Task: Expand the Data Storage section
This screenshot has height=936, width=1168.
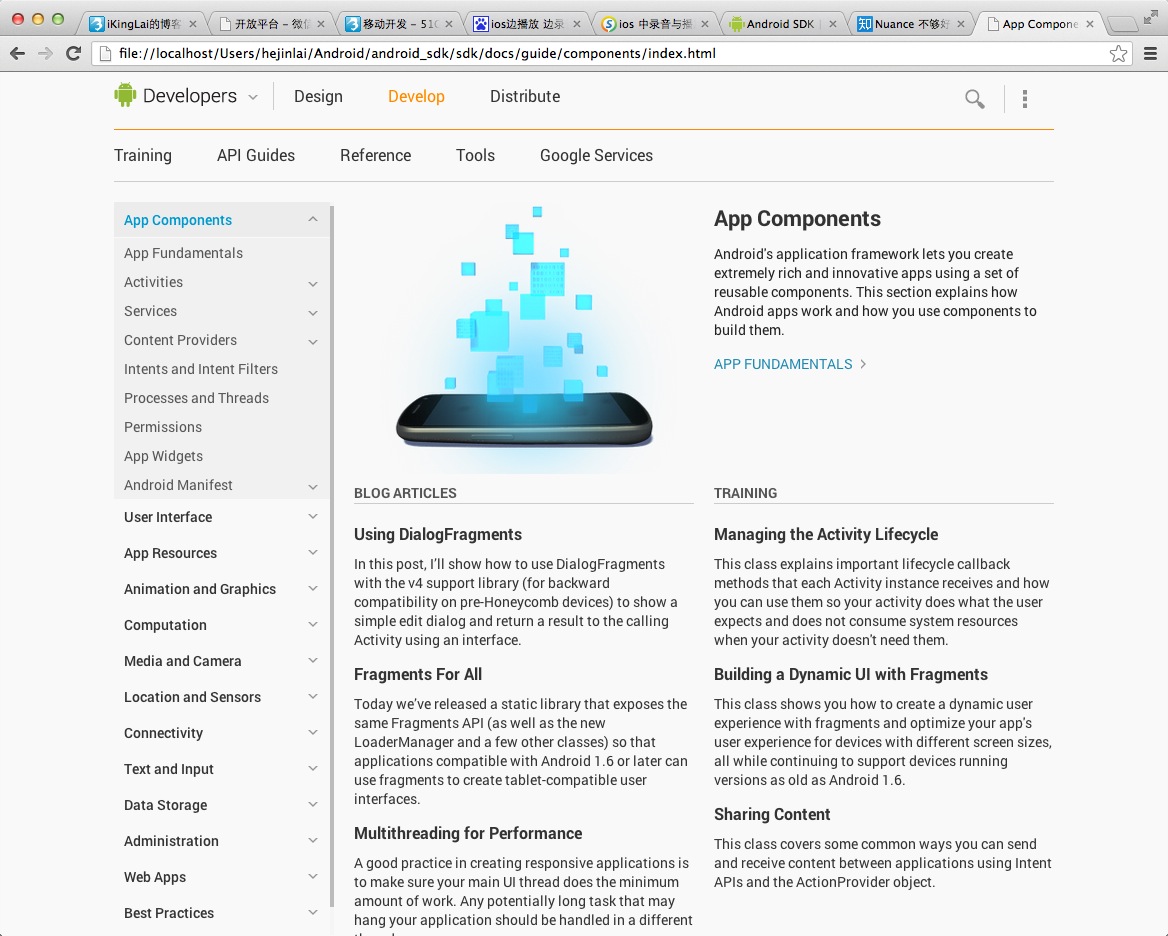Action: coord(313,804)
